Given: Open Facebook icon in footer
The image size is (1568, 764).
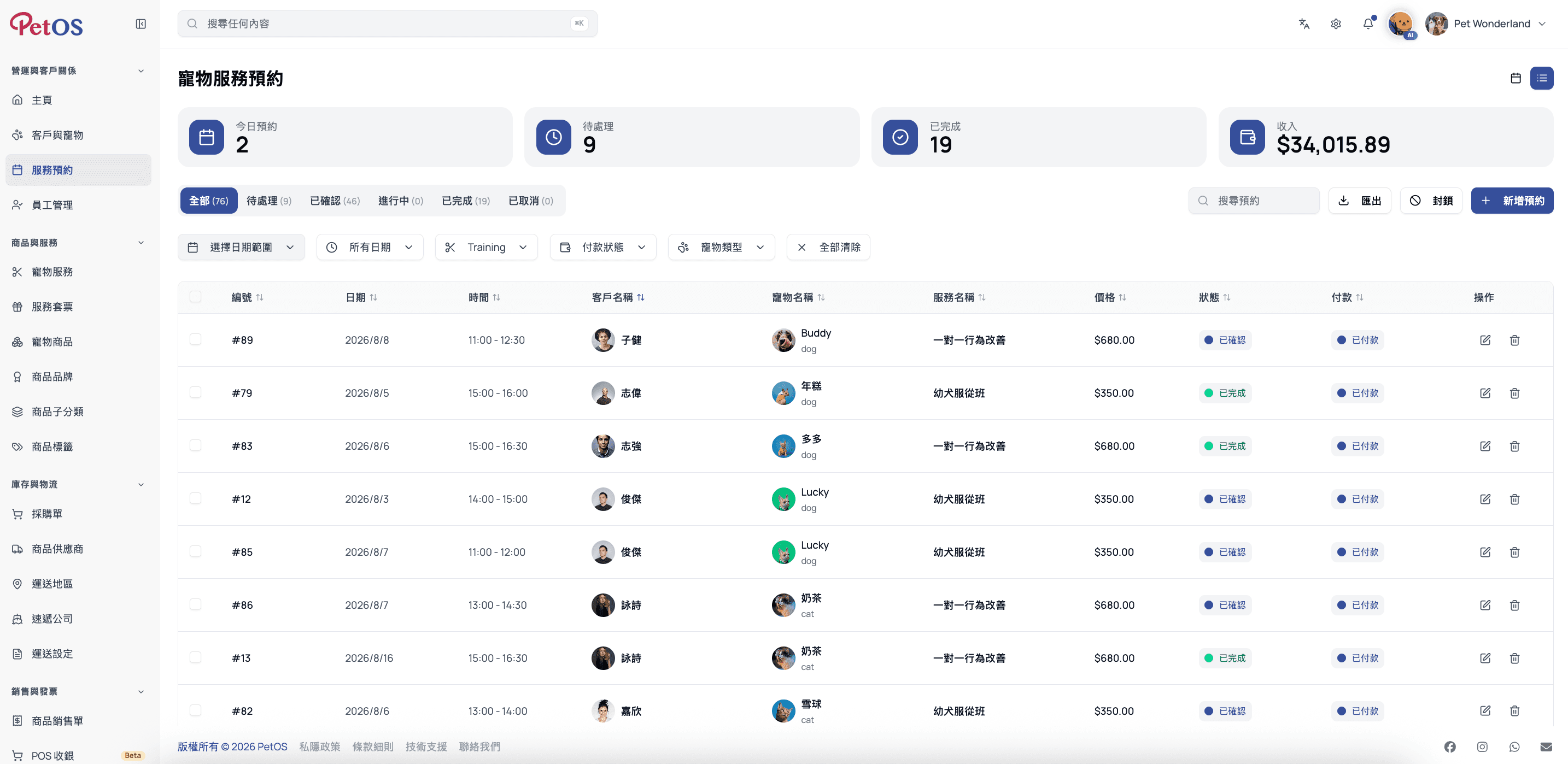Looking at the screenshot, I should tap(1450, 747).
